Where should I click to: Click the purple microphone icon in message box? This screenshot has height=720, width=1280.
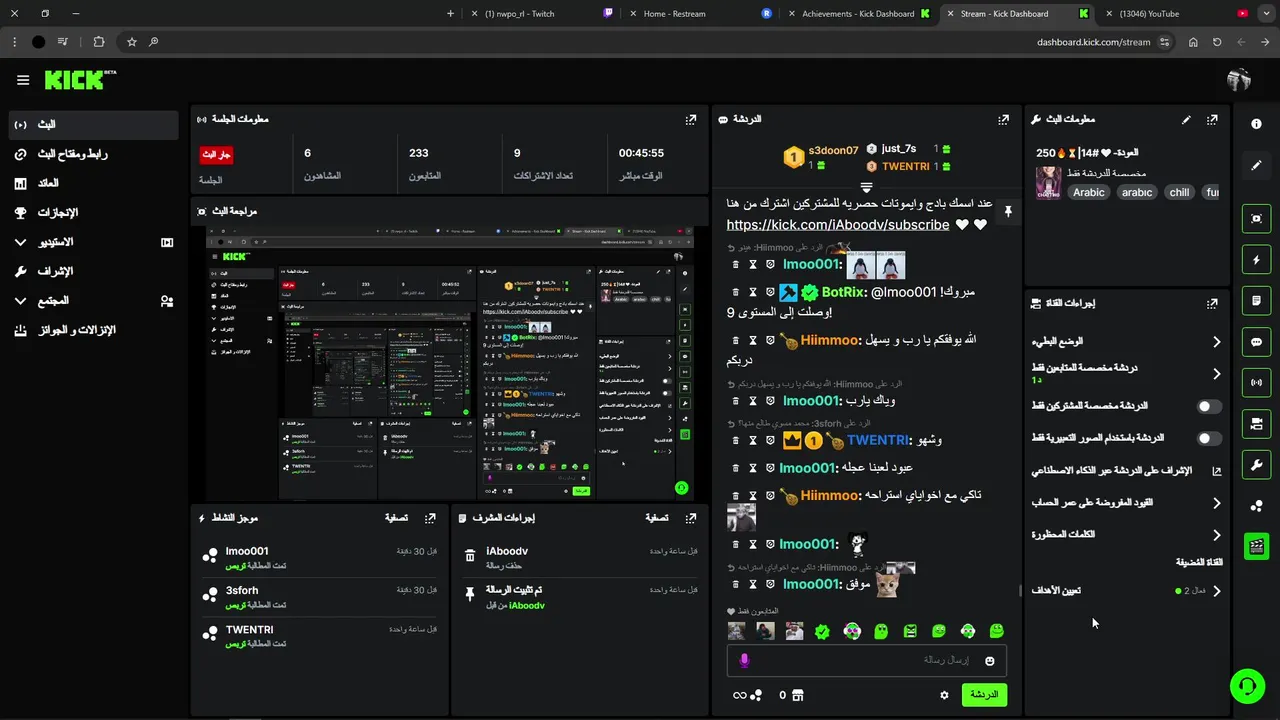click(744, 661)
